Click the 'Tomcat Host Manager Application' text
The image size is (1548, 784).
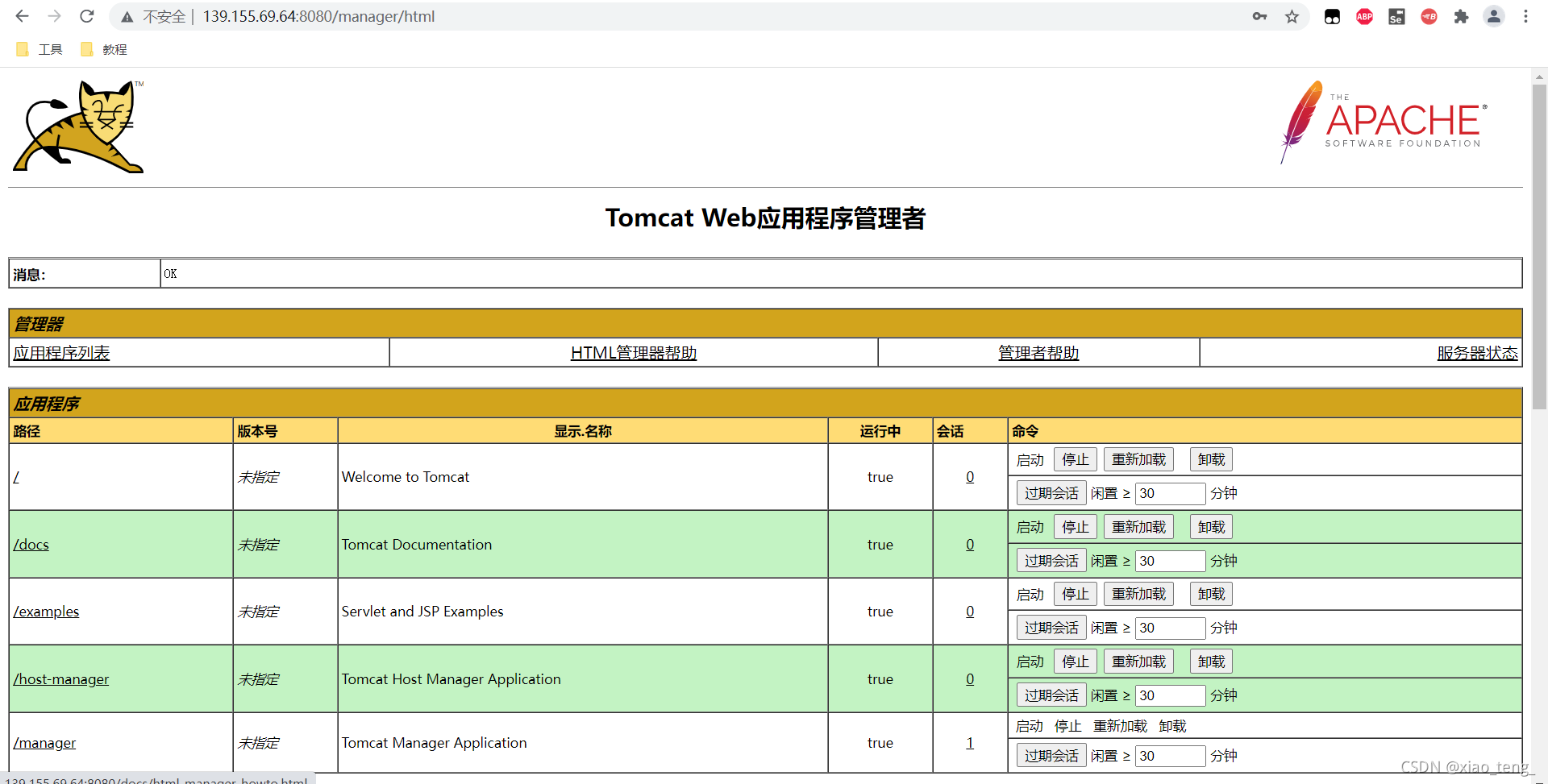pyautogui.click(x=451, y=679)
